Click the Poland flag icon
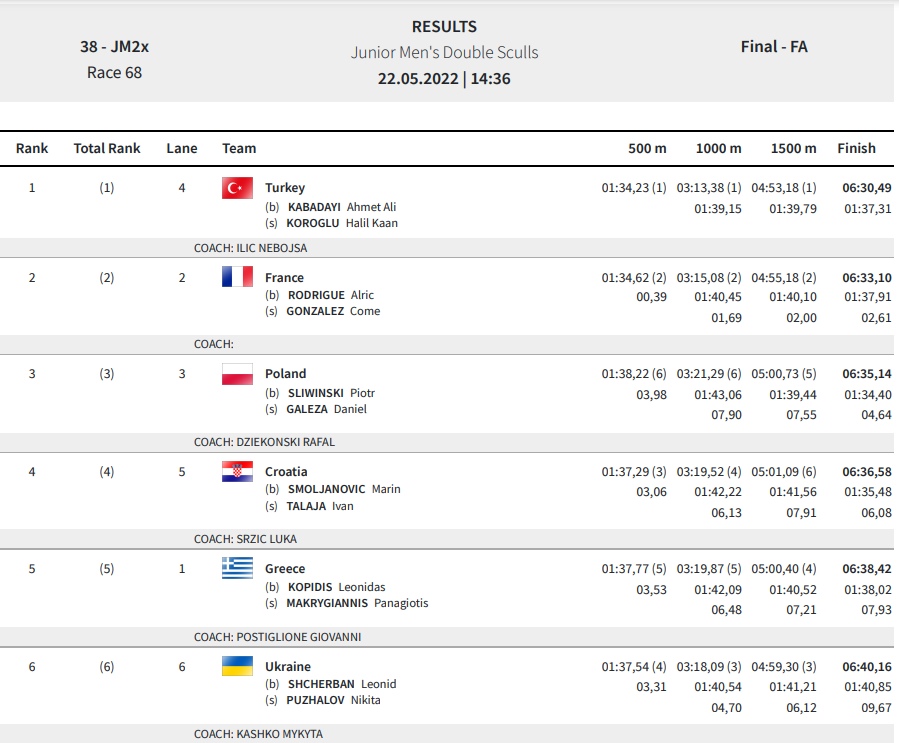 coord(237,374)
